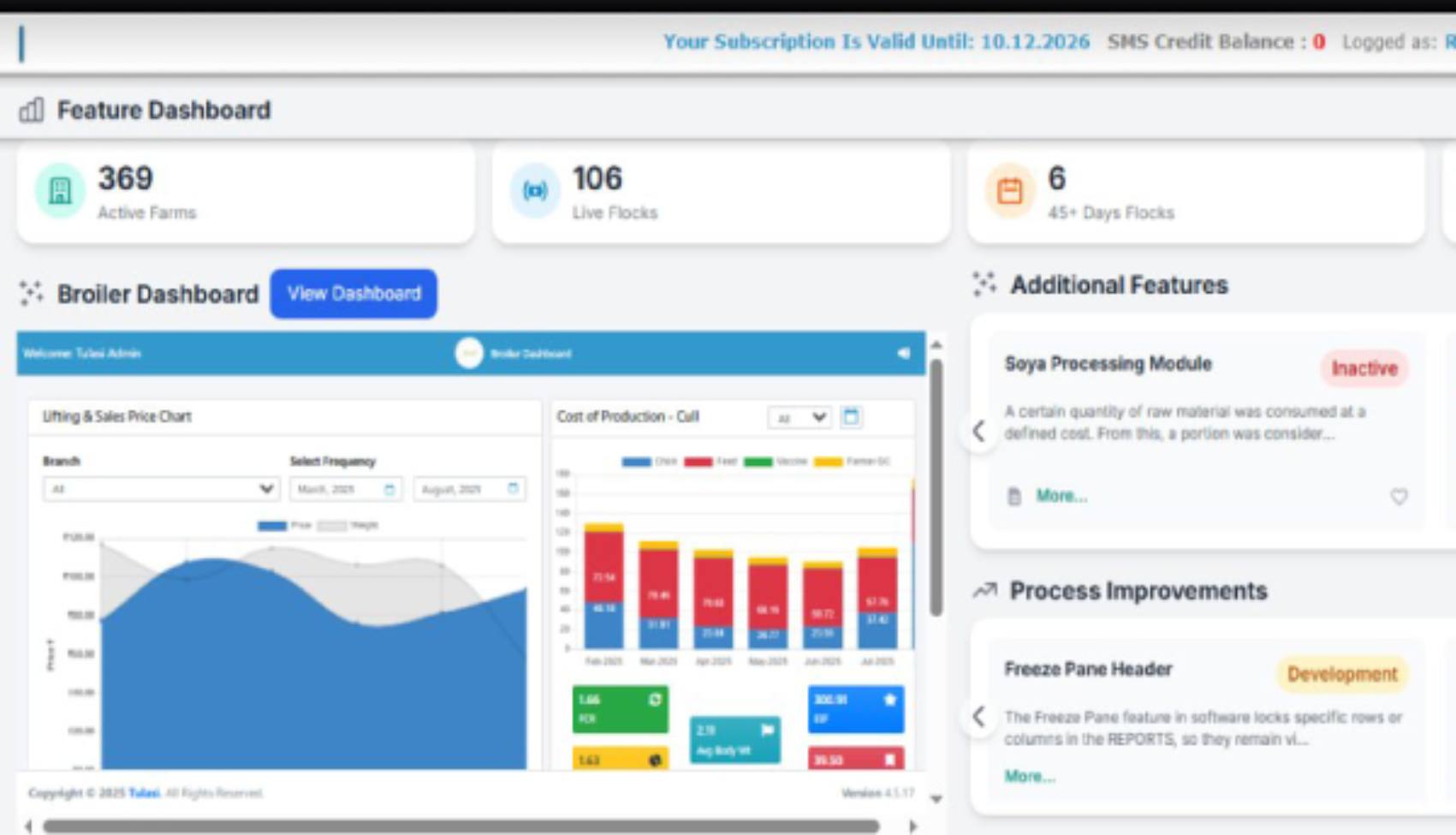Click the Active Farms building icon
1456x835 pixels.
click(60, 189)
